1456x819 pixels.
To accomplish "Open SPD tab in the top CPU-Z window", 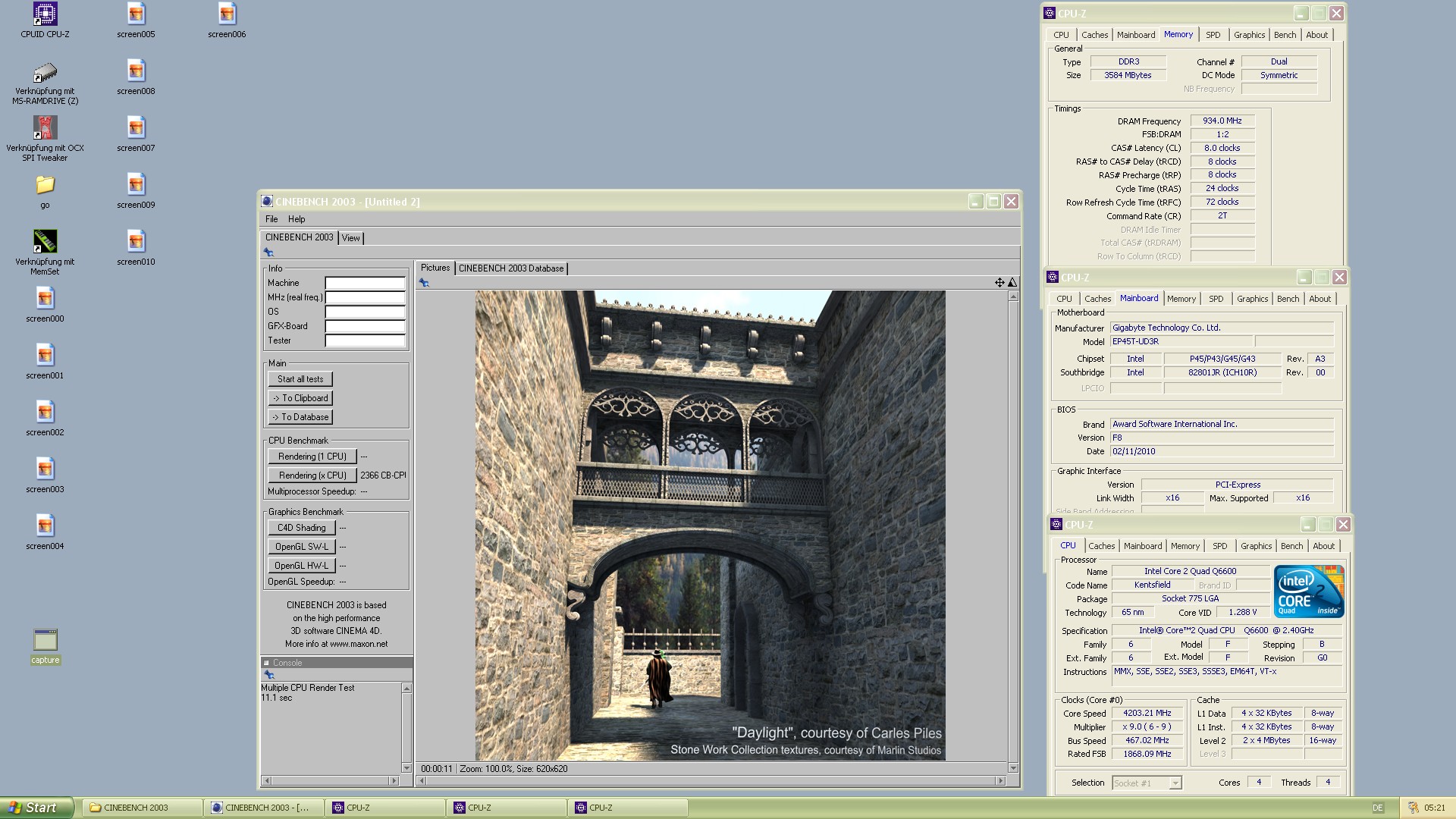I will [1213, 35].
